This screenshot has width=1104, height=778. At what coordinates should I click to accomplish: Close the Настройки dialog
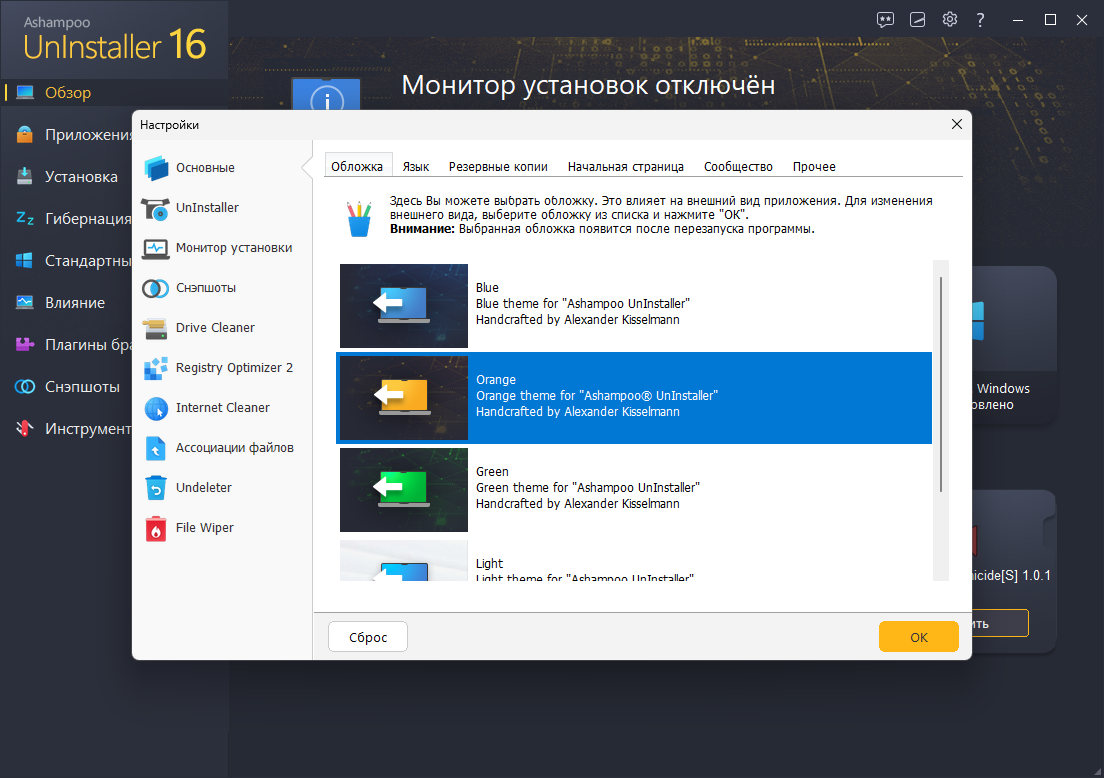tap(957, 125)
